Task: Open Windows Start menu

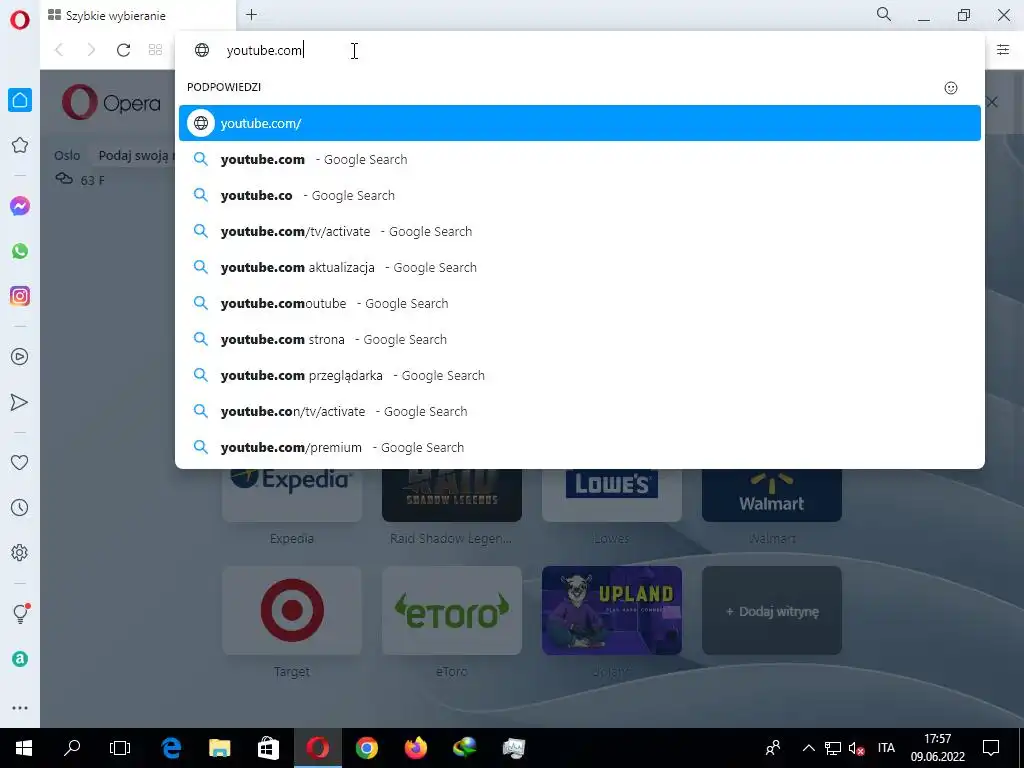Action: 24,748
